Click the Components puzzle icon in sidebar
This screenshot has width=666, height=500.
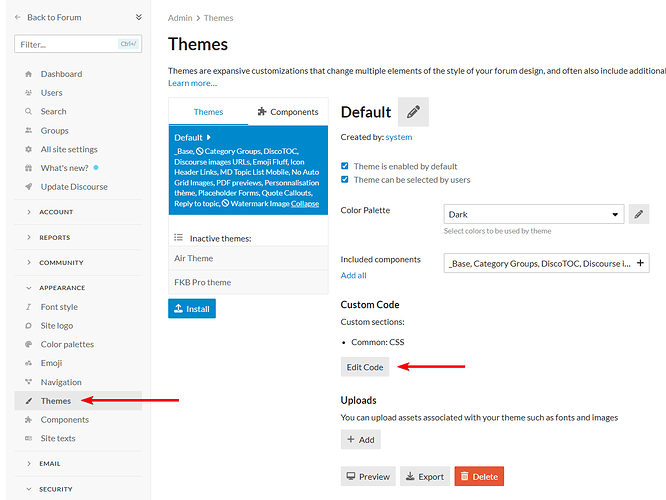(28, 419)
